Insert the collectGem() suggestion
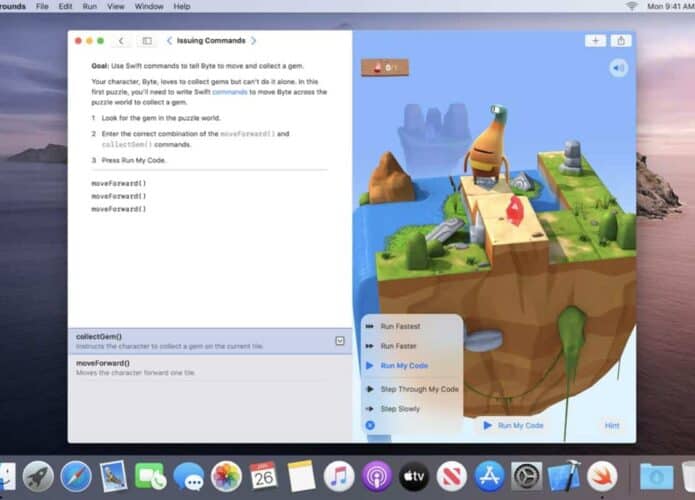695x500 pixels. tap(210, 341)
